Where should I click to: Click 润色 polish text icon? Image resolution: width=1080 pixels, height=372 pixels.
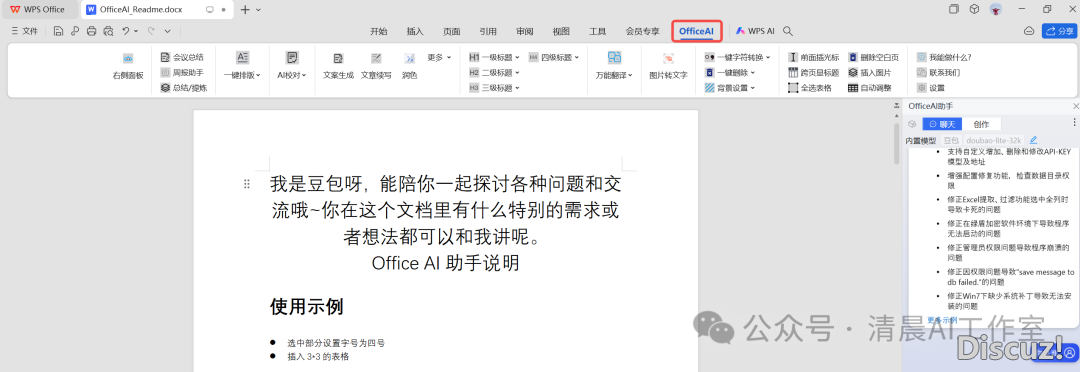click(409, 59)
